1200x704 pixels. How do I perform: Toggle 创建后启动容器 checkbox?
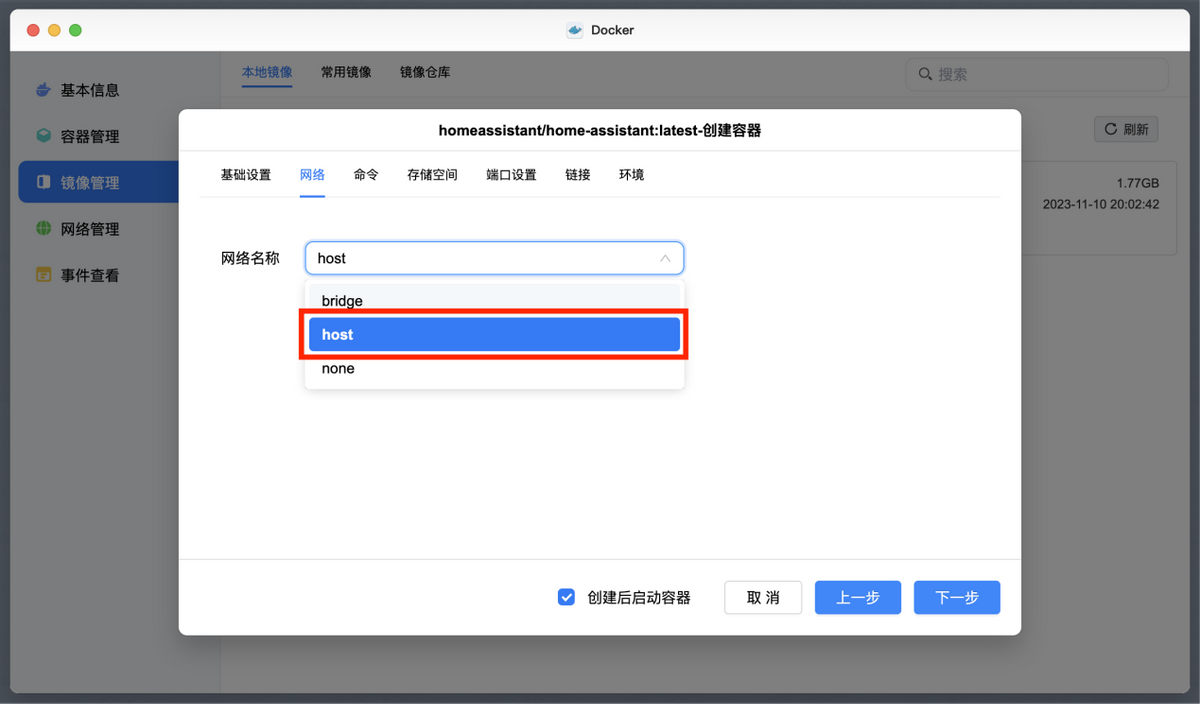(x=566, y=597)
